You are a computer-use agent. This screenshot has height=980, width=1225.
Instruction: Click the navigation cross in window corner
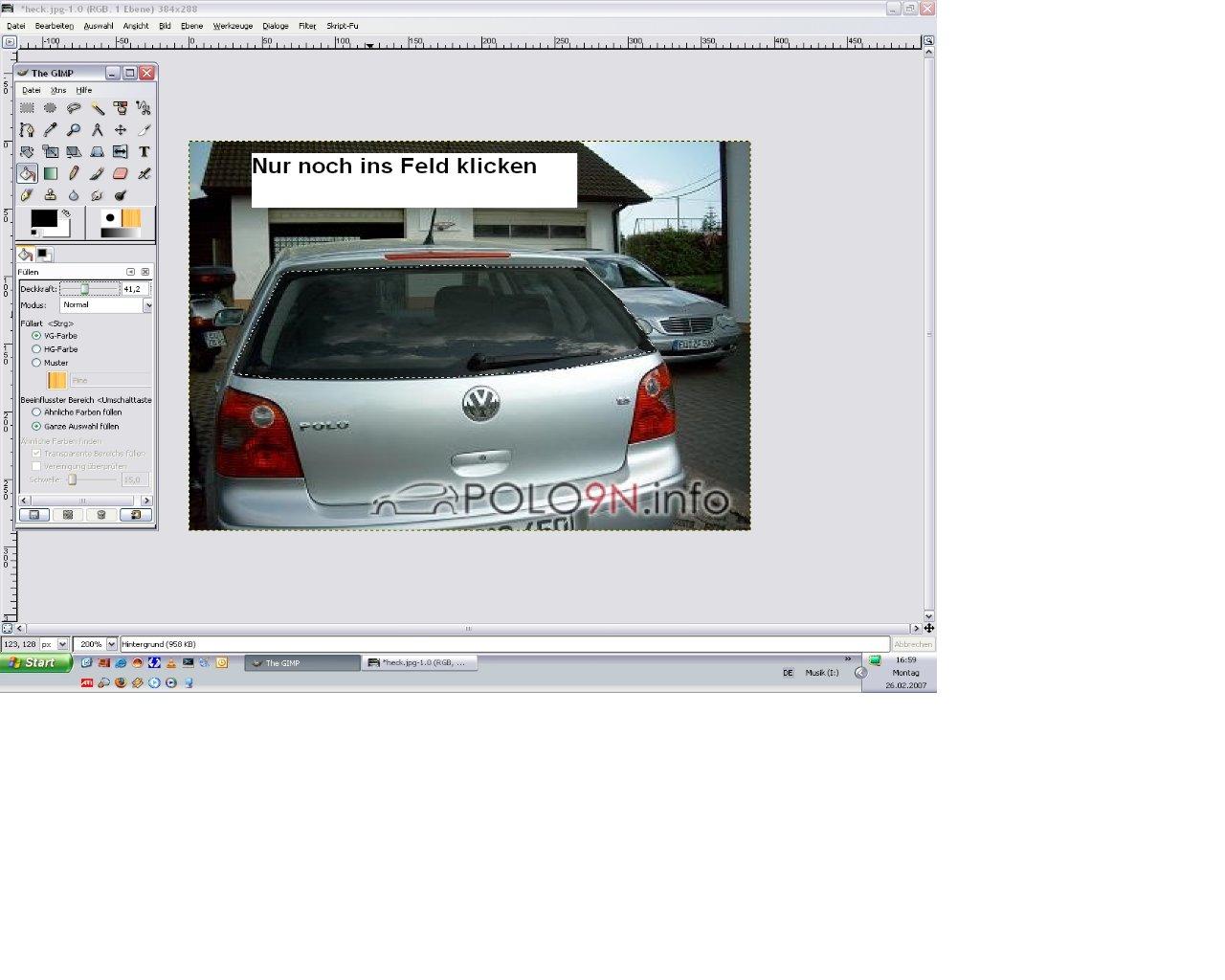click(x=928, y=628)
